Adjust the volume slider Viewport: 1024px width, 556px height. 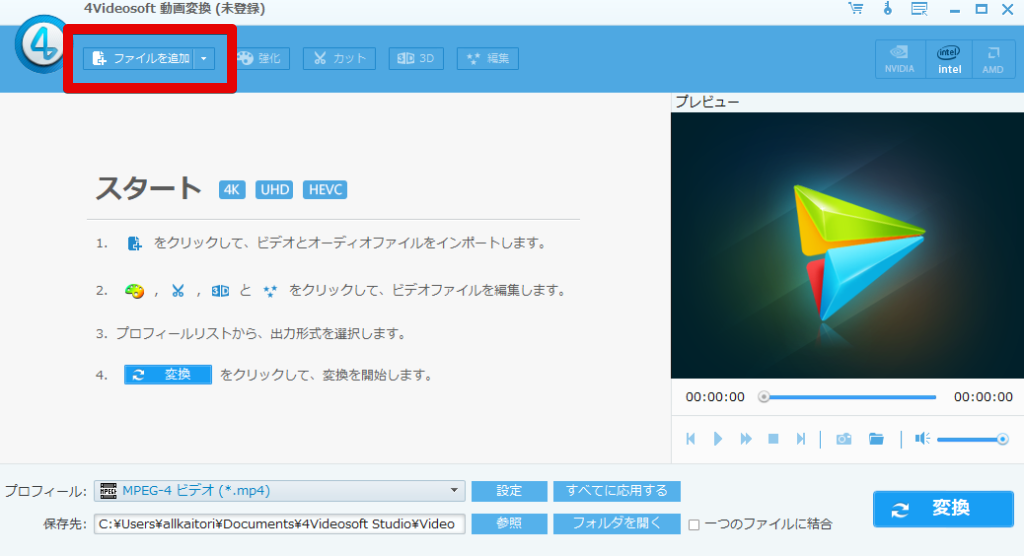(x=972, y=440)
